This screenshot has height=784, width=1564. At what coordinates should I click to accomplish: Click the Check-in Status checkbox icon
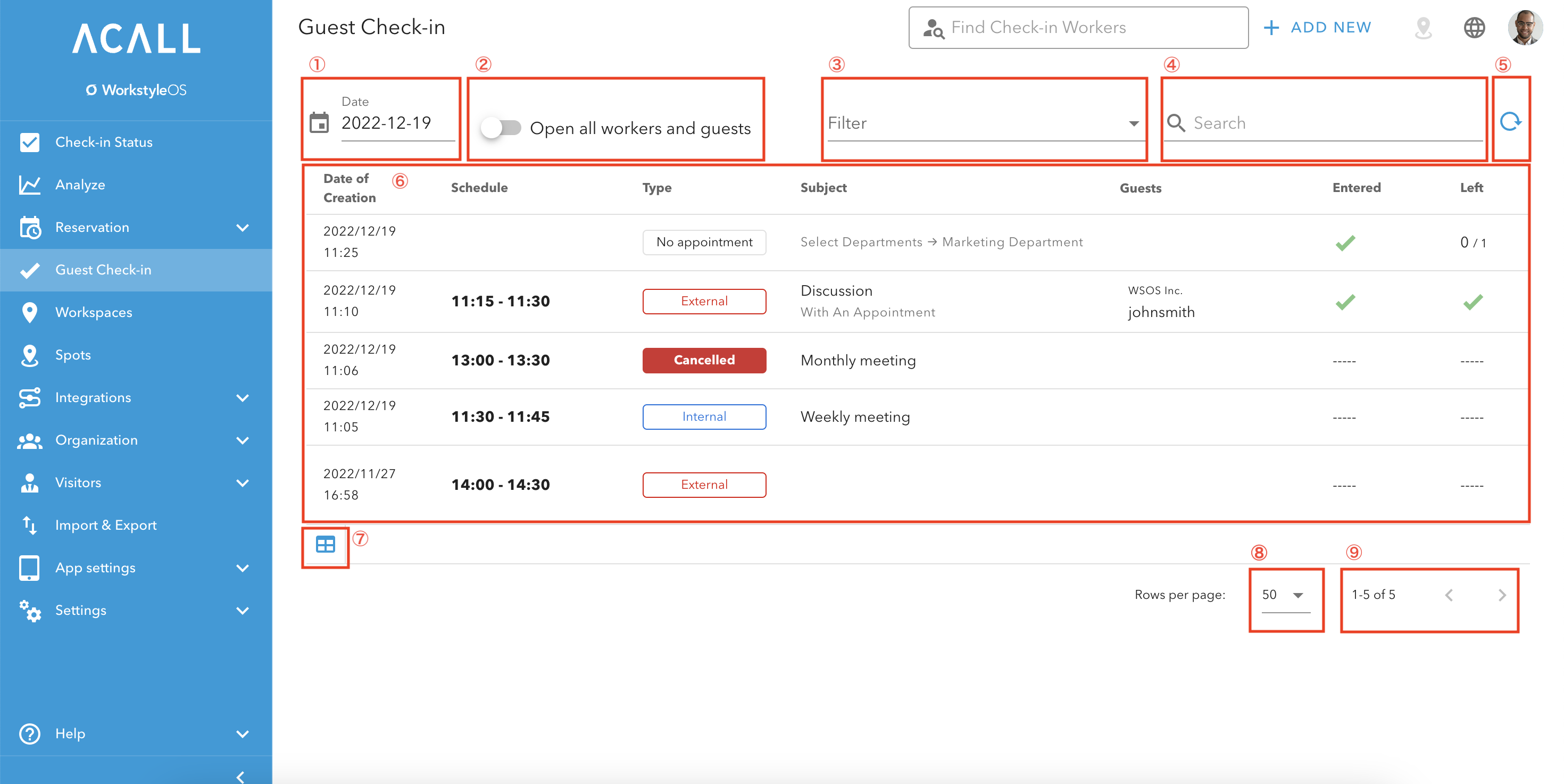(29, 142)
